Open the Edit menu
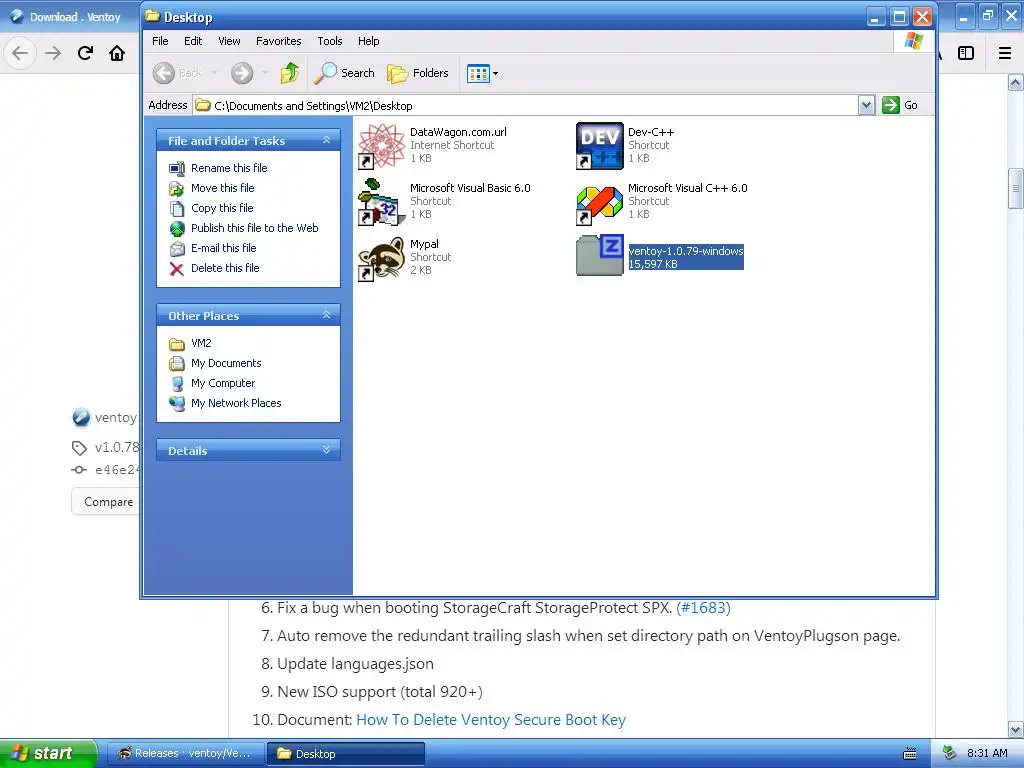The height and width of the screenshot is (768, 1024). 193,41
